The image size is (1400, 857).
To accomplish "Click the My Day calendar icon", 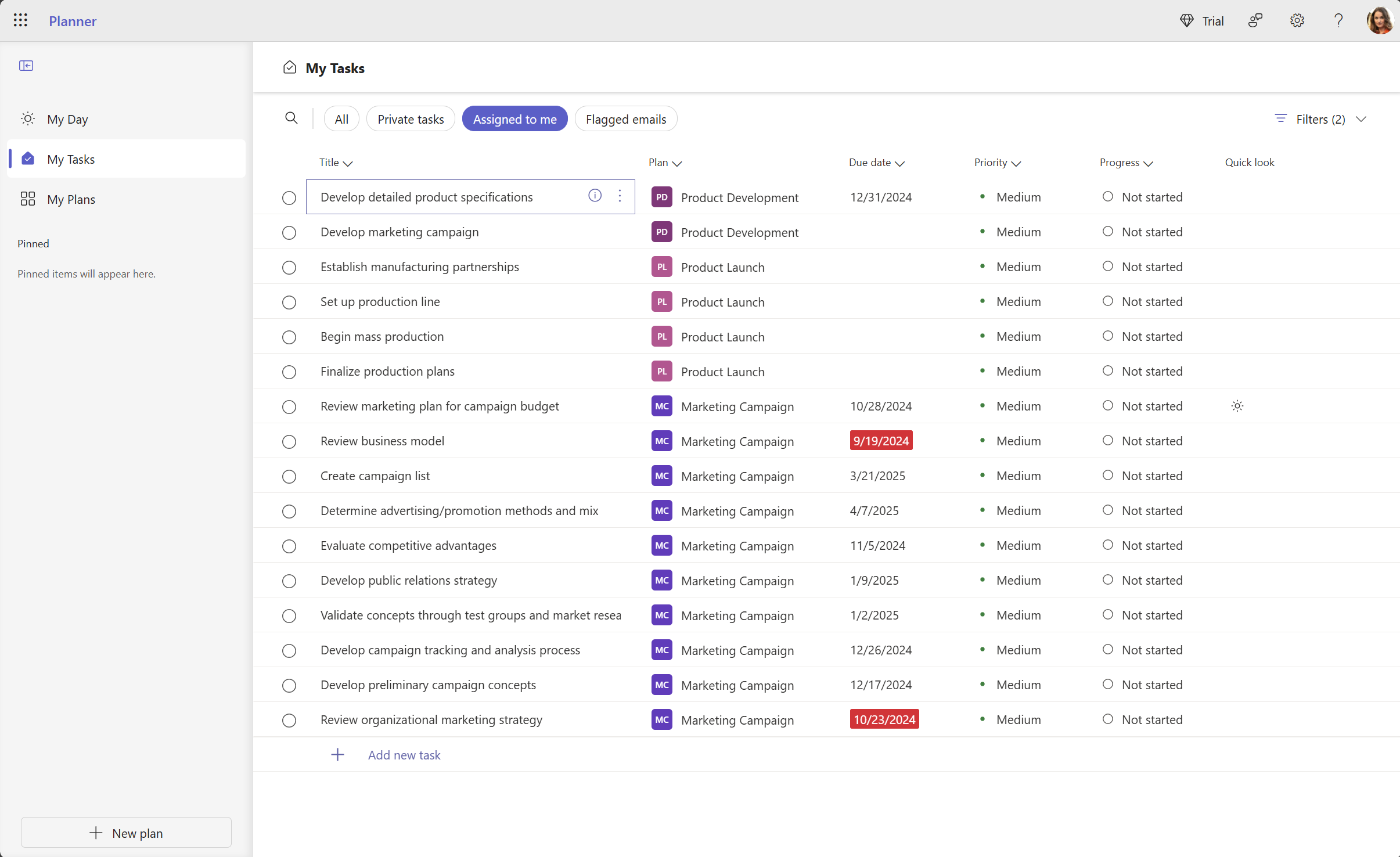I will click(x=27, y=118).
